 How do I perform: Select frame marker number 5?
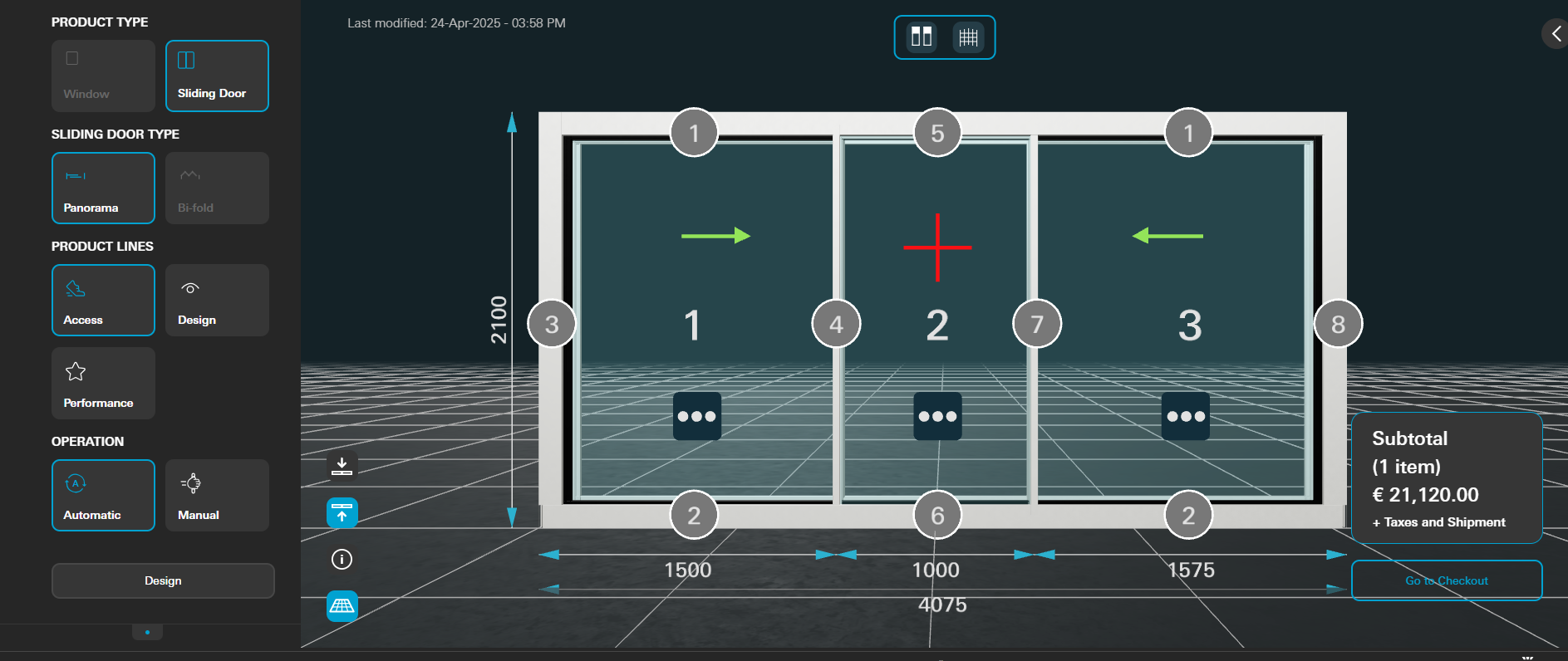point(936,133)
